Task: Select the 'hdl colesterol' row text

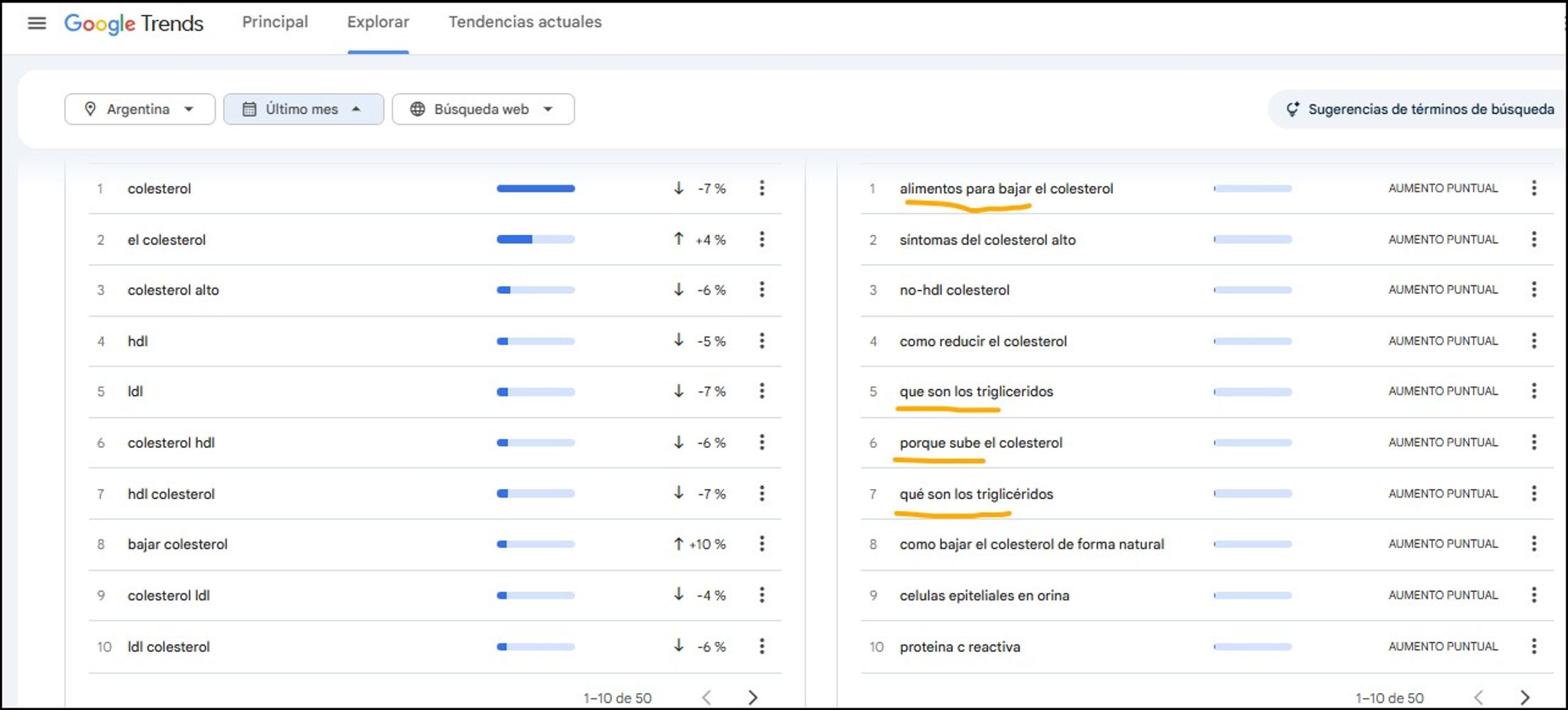Action: pyautogui.click(x=171, y=494)
